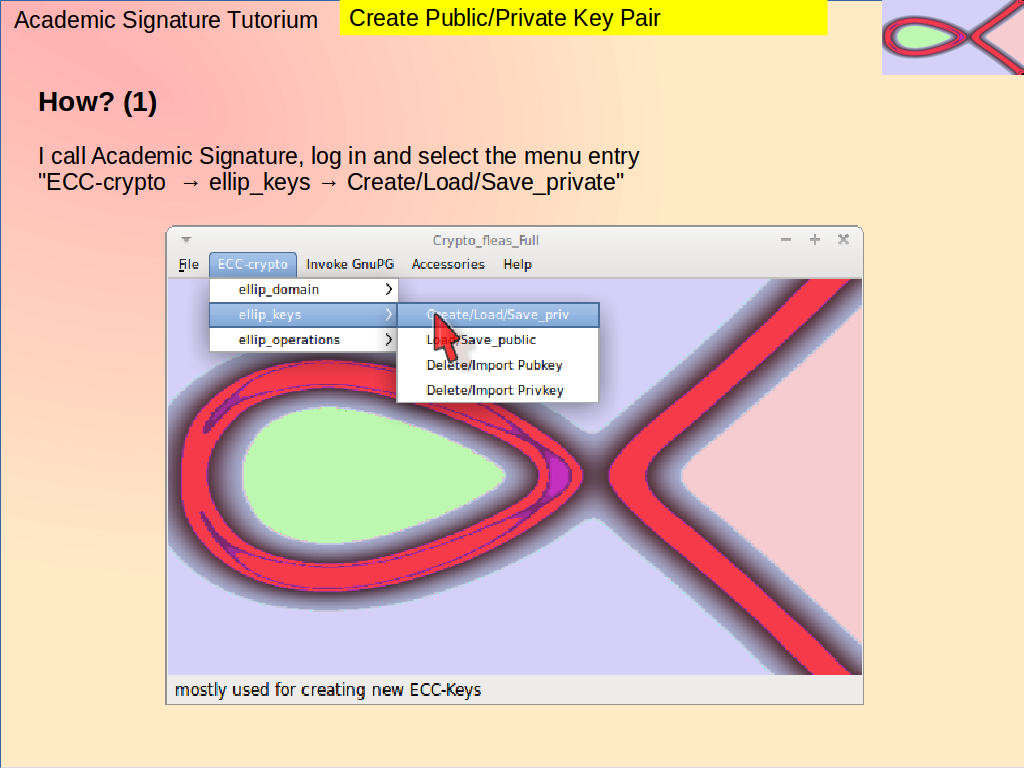Screen dimensions: 1024x768
Task: Close the Crypto_fleas_Full window
Action: (x=844, y=240)
